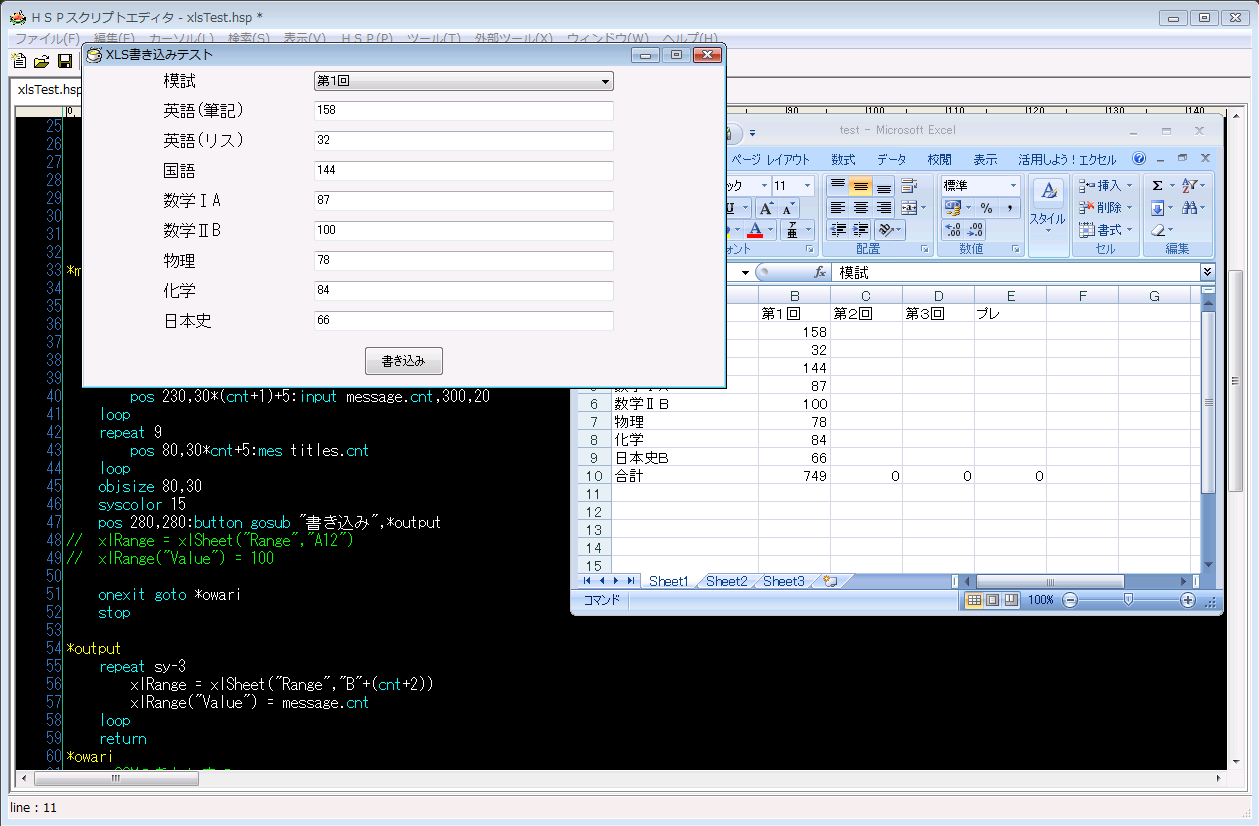Image resolution: width=1259 pixels, height=826 pixels.
Task: Click the AutoSum sigma icon in Excel
Action: pos(1157,185)
